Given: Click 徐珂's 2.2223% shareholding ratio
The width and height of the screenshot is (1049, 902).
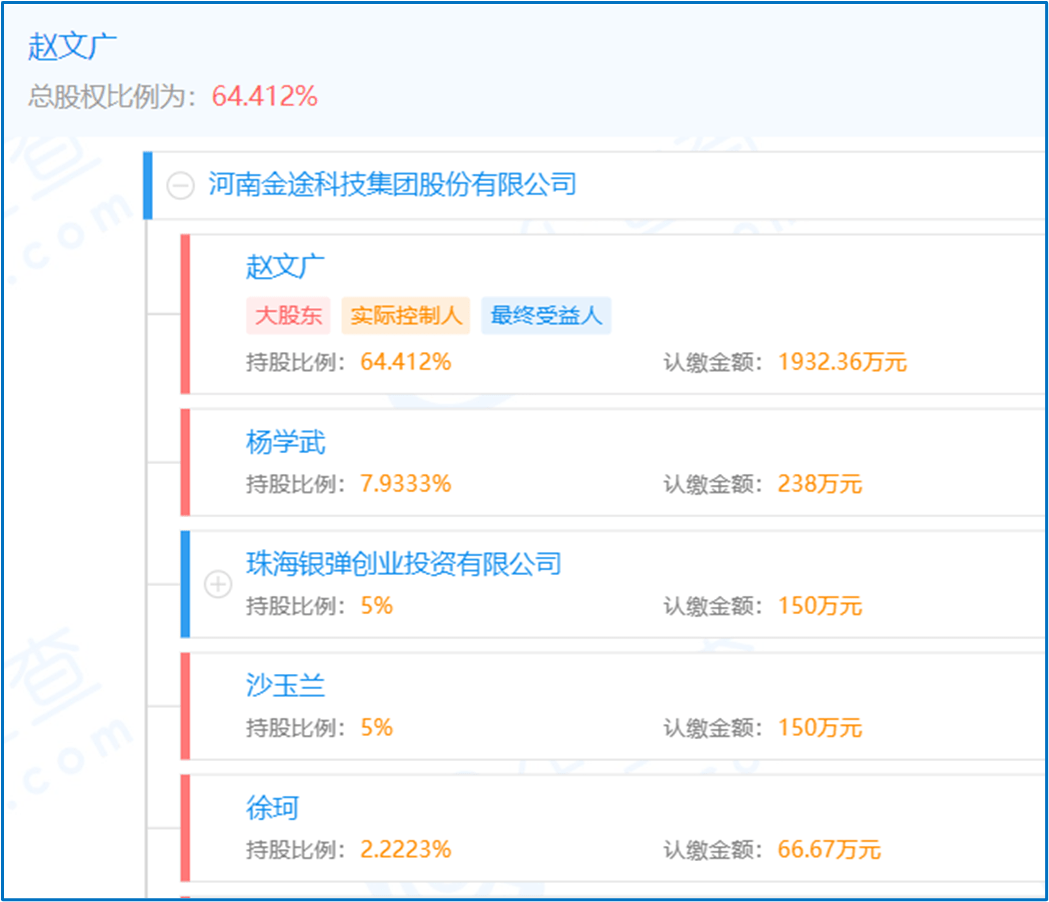Looking at the screenshot, I should [x=406, y=850].
